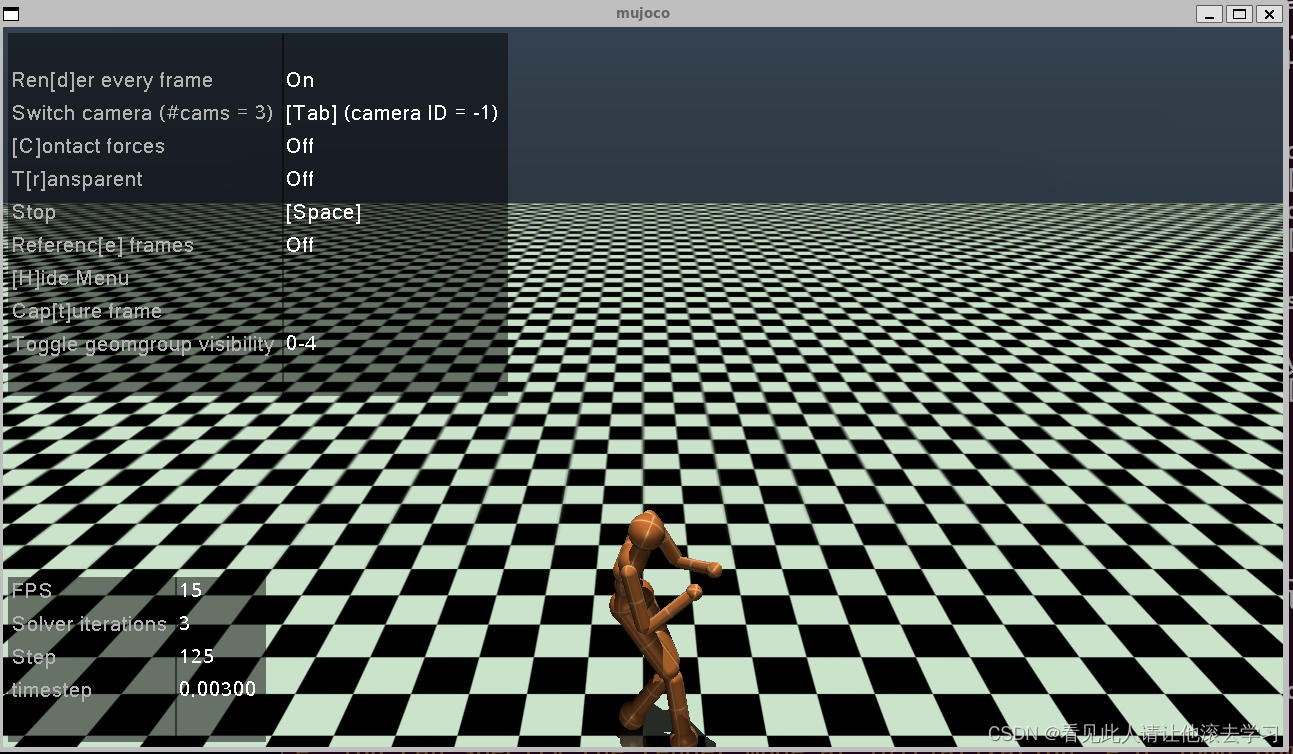
Task: Select the "[H]ide Menu" option
Action: (70, 278)
